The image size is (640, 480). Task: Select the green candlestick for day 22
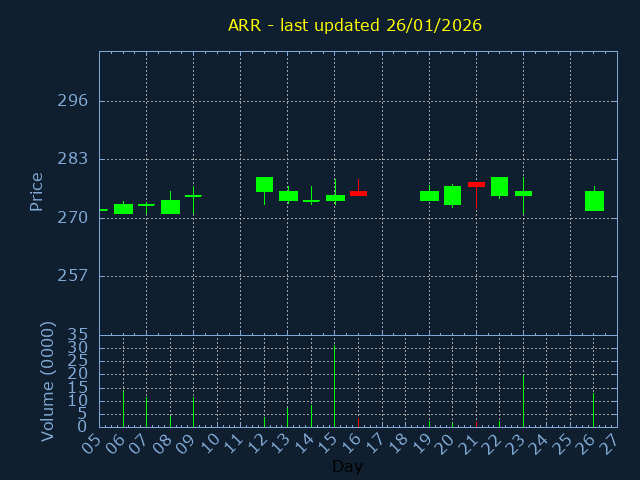(x=499, y=186)
